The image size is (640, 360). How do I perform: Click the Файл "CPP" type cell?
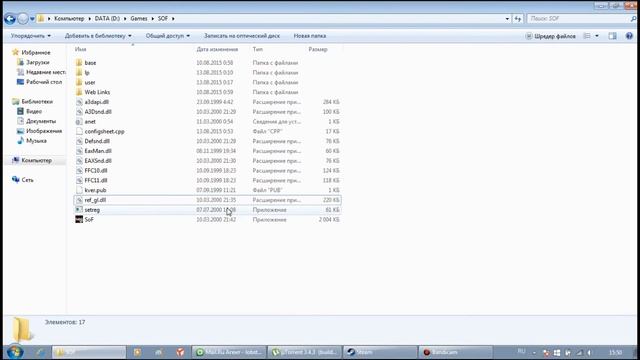coord(268,131)
